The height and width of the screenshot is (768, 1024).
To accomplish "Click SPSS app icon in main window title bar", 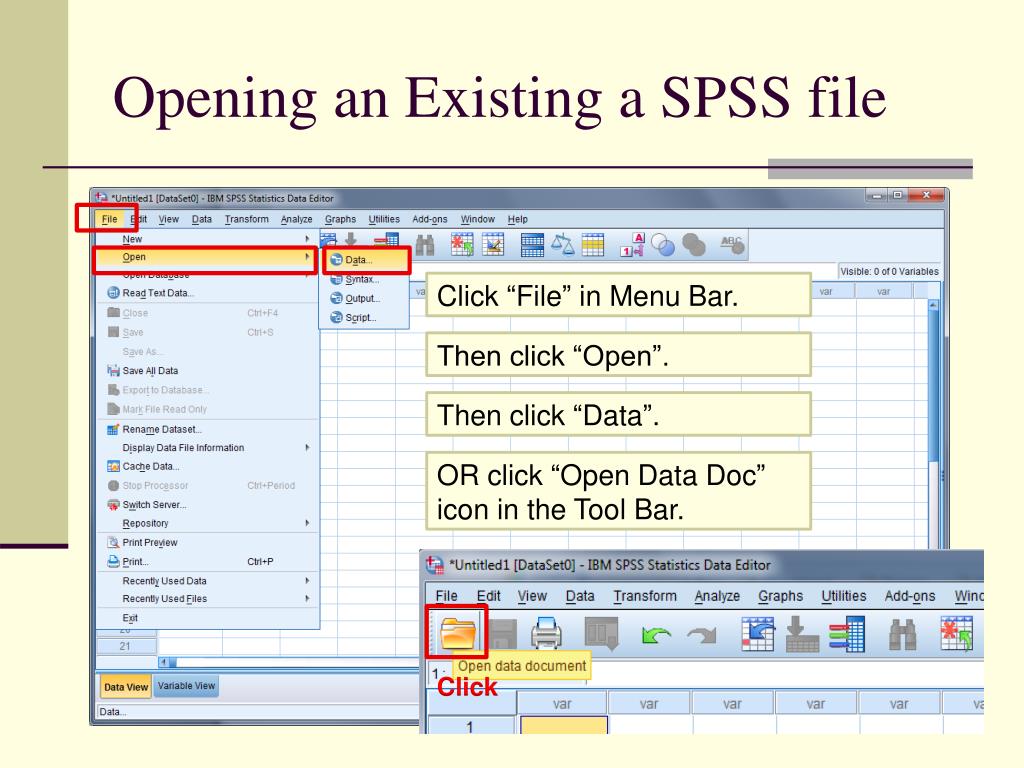I will (x=101, y=197).
